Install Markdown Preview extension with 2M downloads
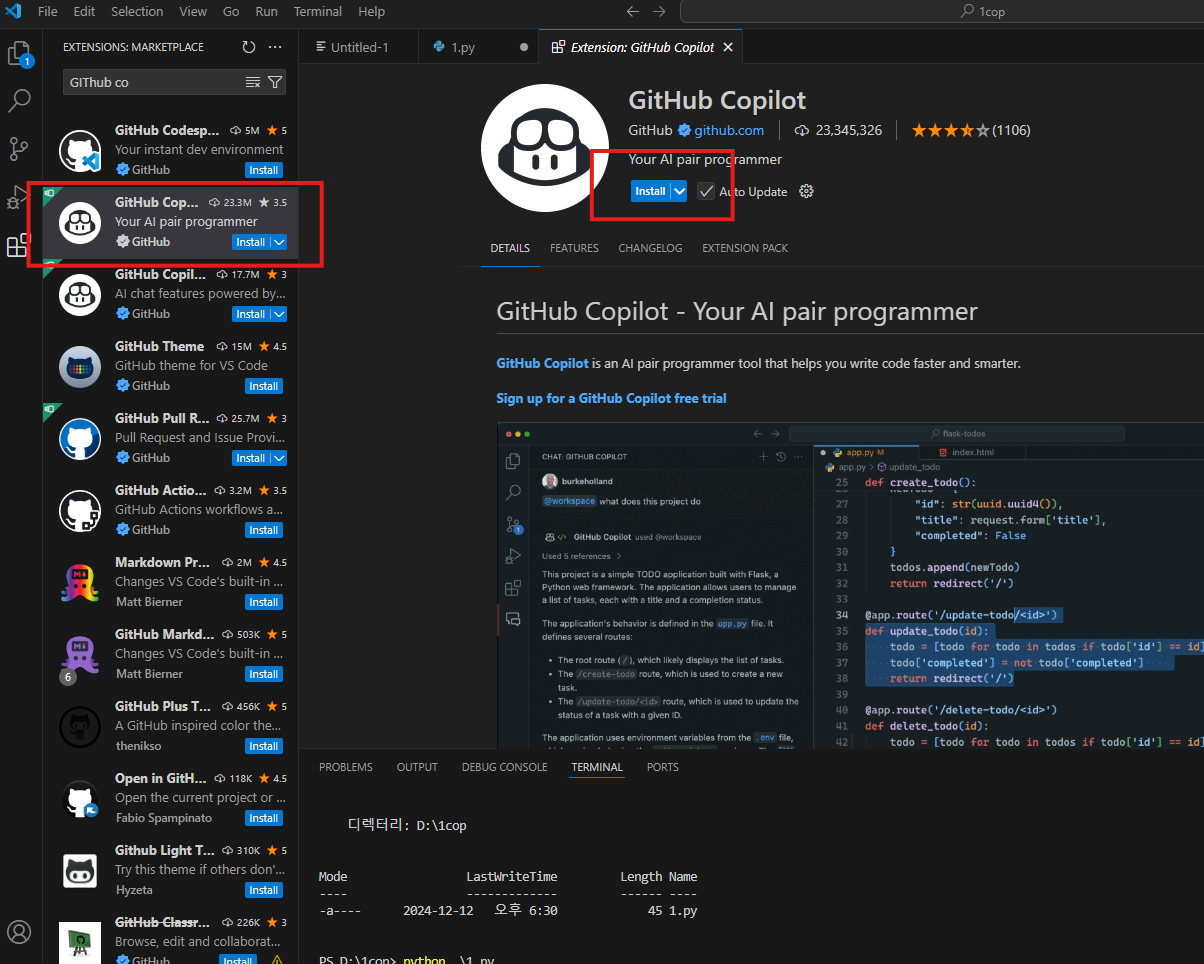This screenshot has width=1204, height=964. (264, 602)
